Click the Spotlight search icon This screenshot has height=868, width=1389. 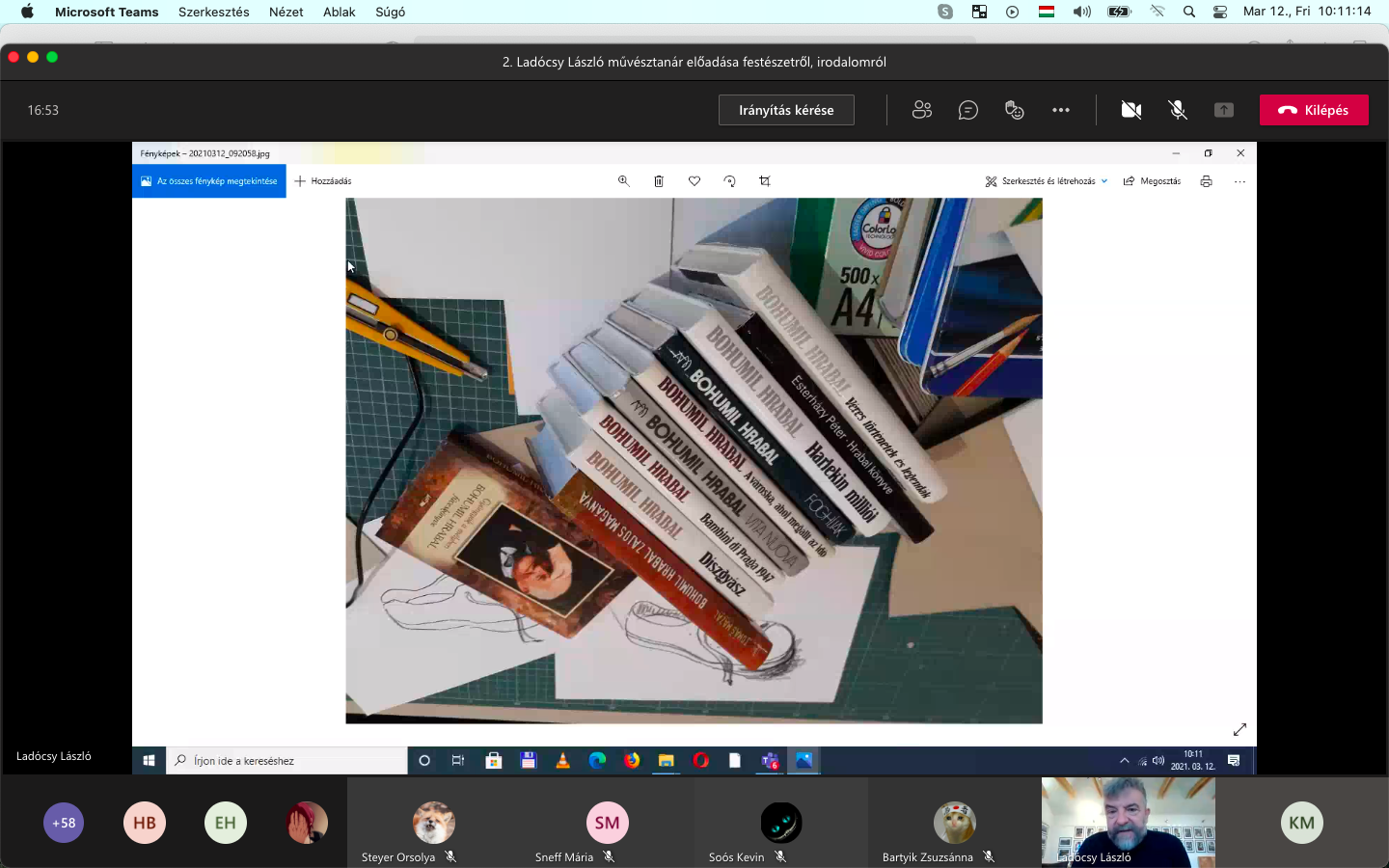[1189, 12]
